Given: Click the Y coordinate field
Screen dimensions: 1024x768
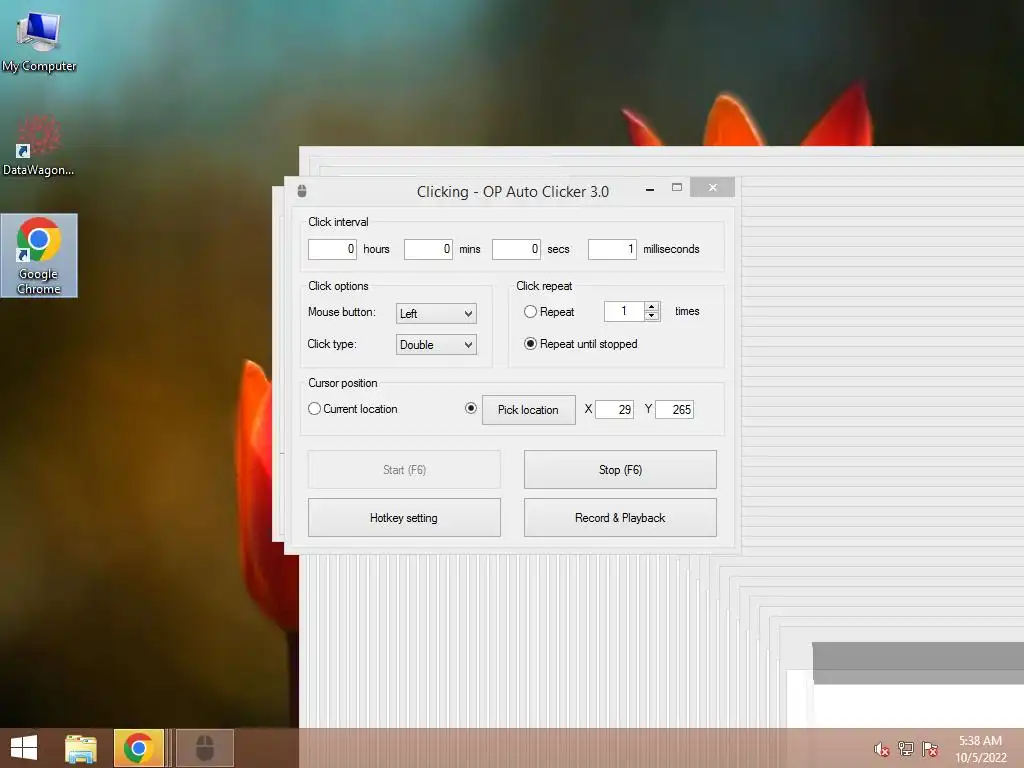Looking at the screenshot, I should [674, 409].
